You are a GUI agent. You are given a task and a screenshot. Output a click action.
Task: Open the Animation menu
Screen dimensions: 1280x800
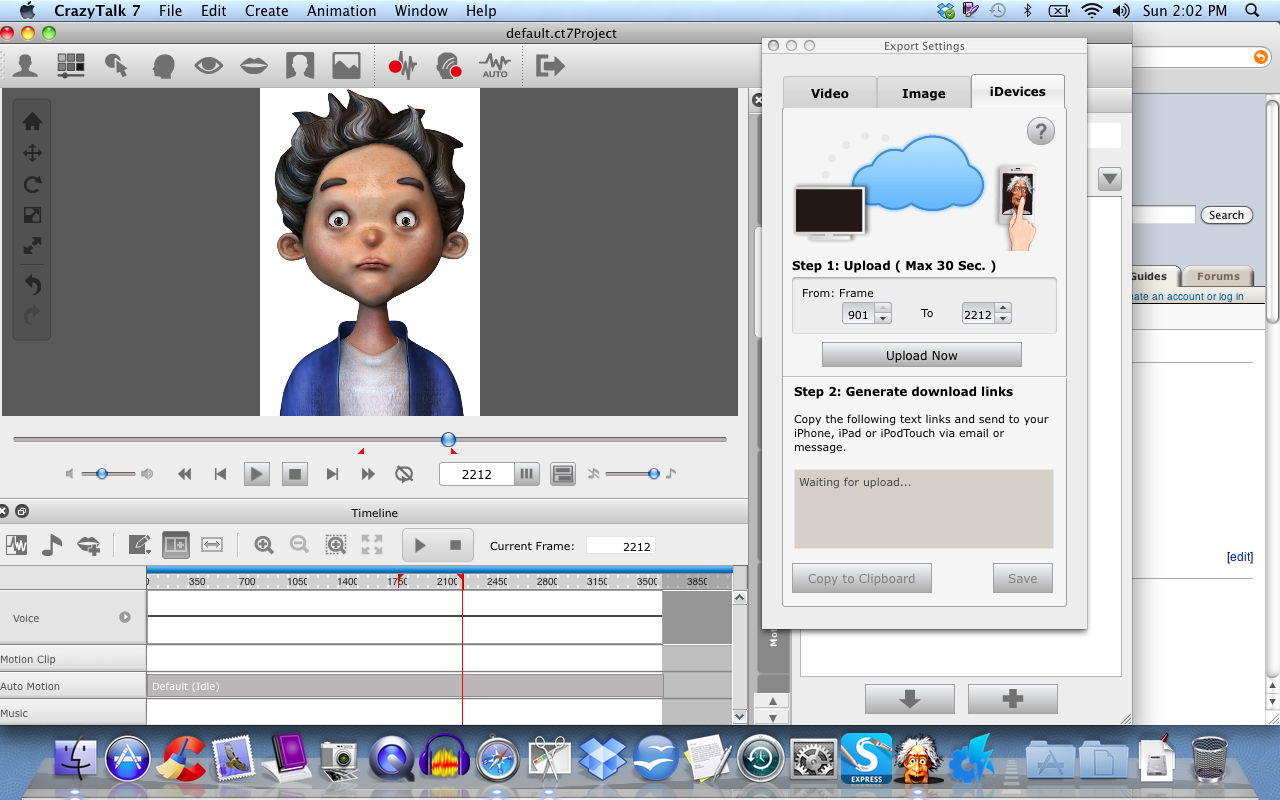[x=341, y=11]
